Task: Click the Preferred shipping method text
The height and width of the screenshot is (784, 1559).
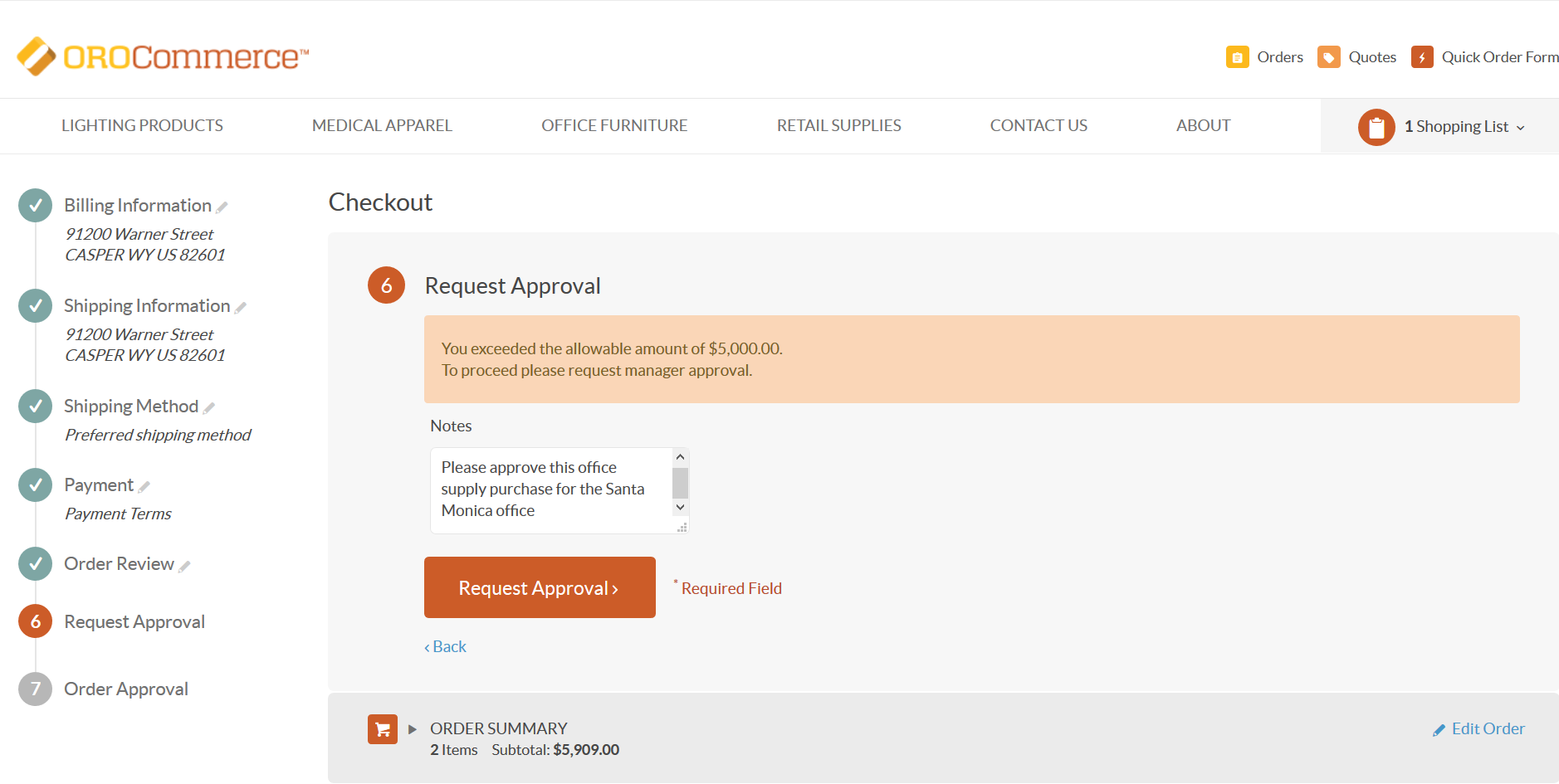Action: [x=158, y=435]
